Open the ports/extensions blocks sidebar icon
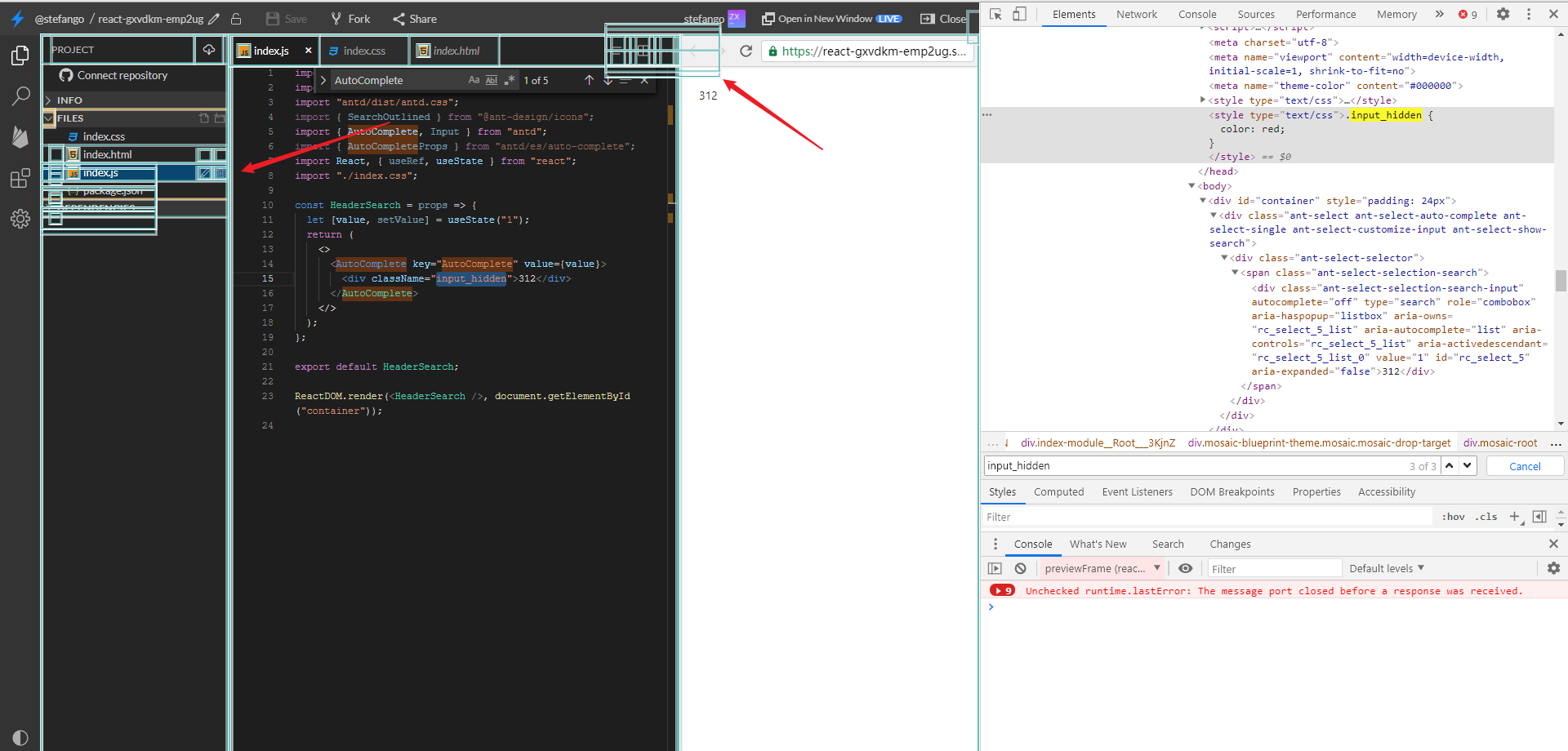The height and width of the screenshot is (751, 1568). [x=20, y=178]
